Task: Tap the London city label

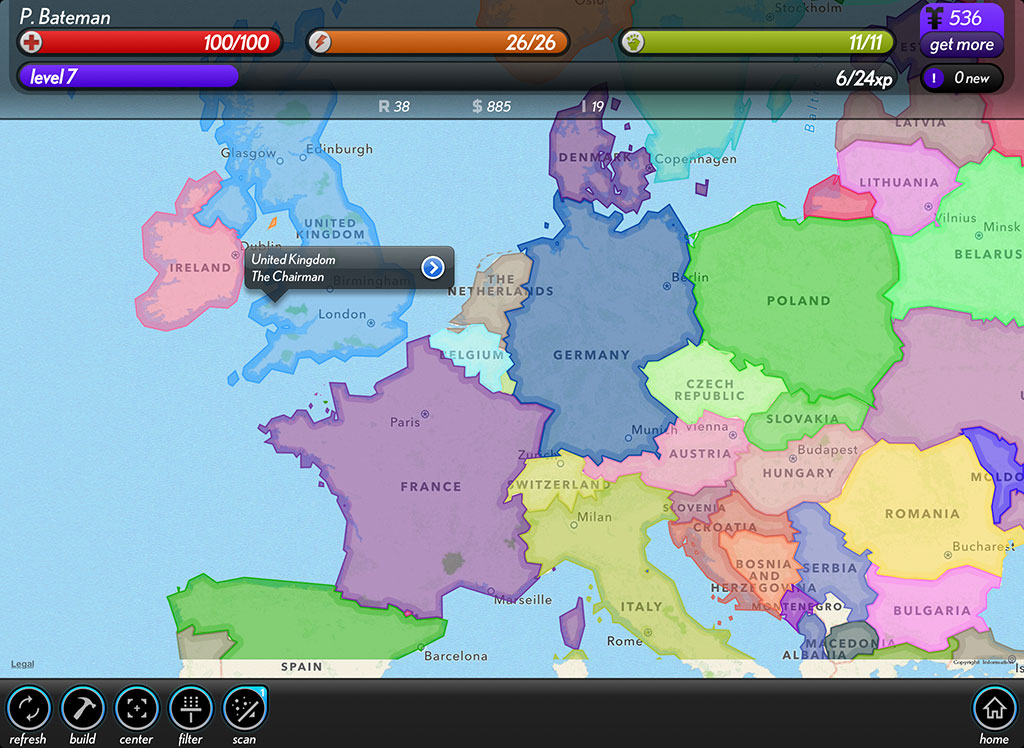Action: point(342,314)
